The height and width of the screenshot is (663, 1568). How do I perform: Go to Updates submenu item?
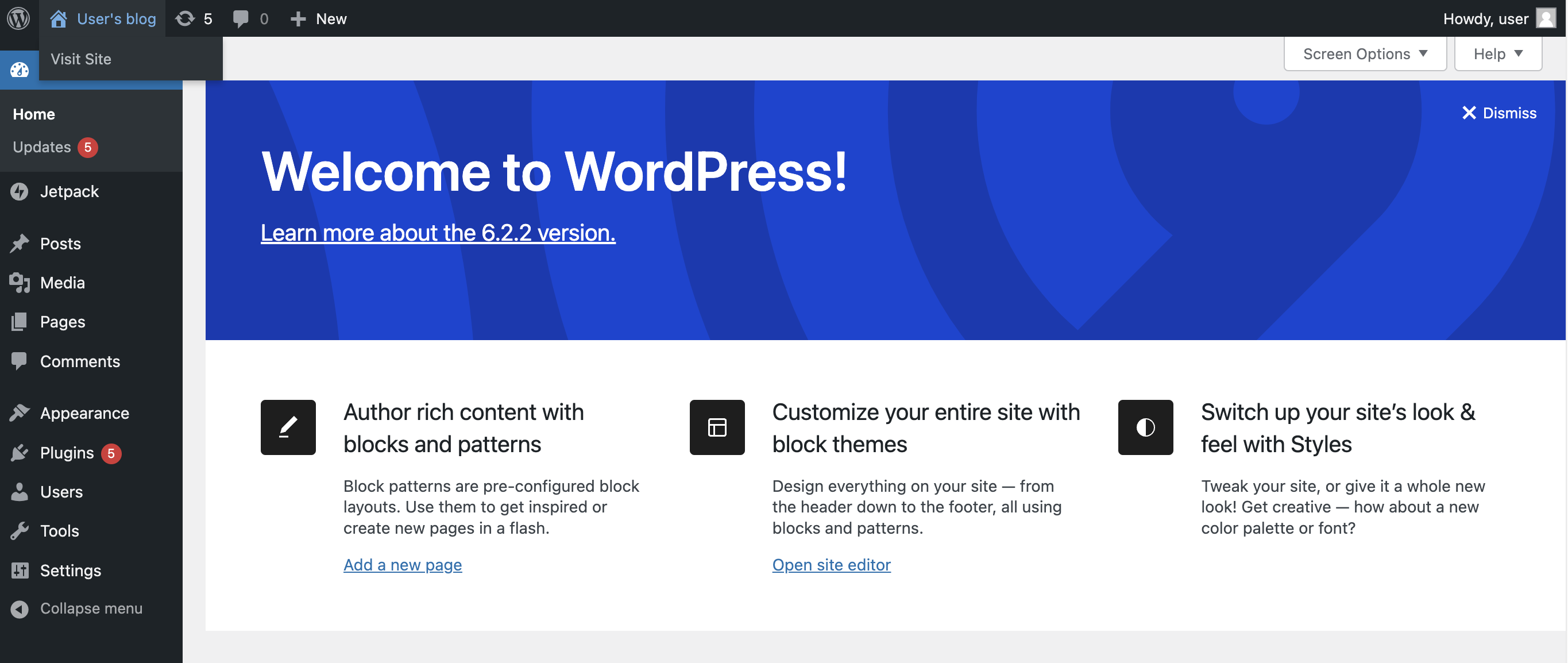pos(42,147)
